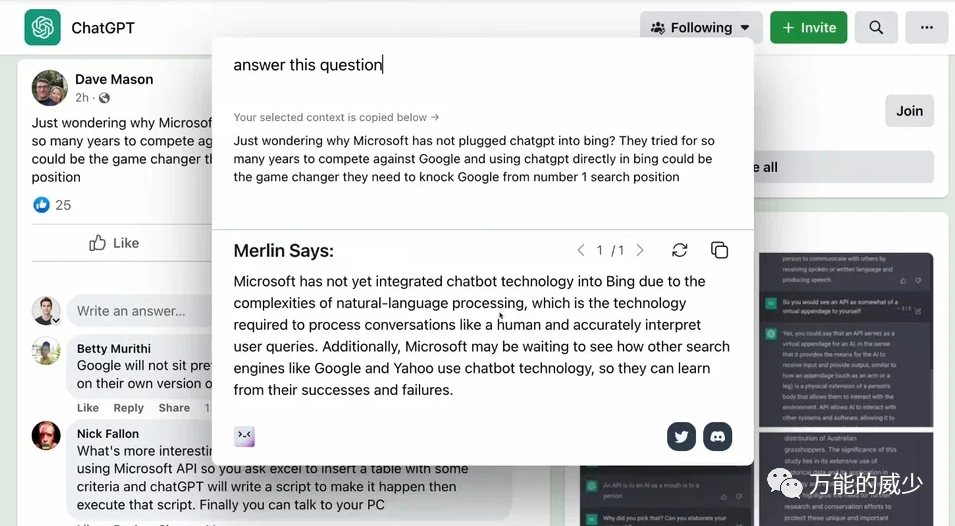The image size is (955, 526).
Task: Click the Merlin logo icon
Action: tap(245, 436)
